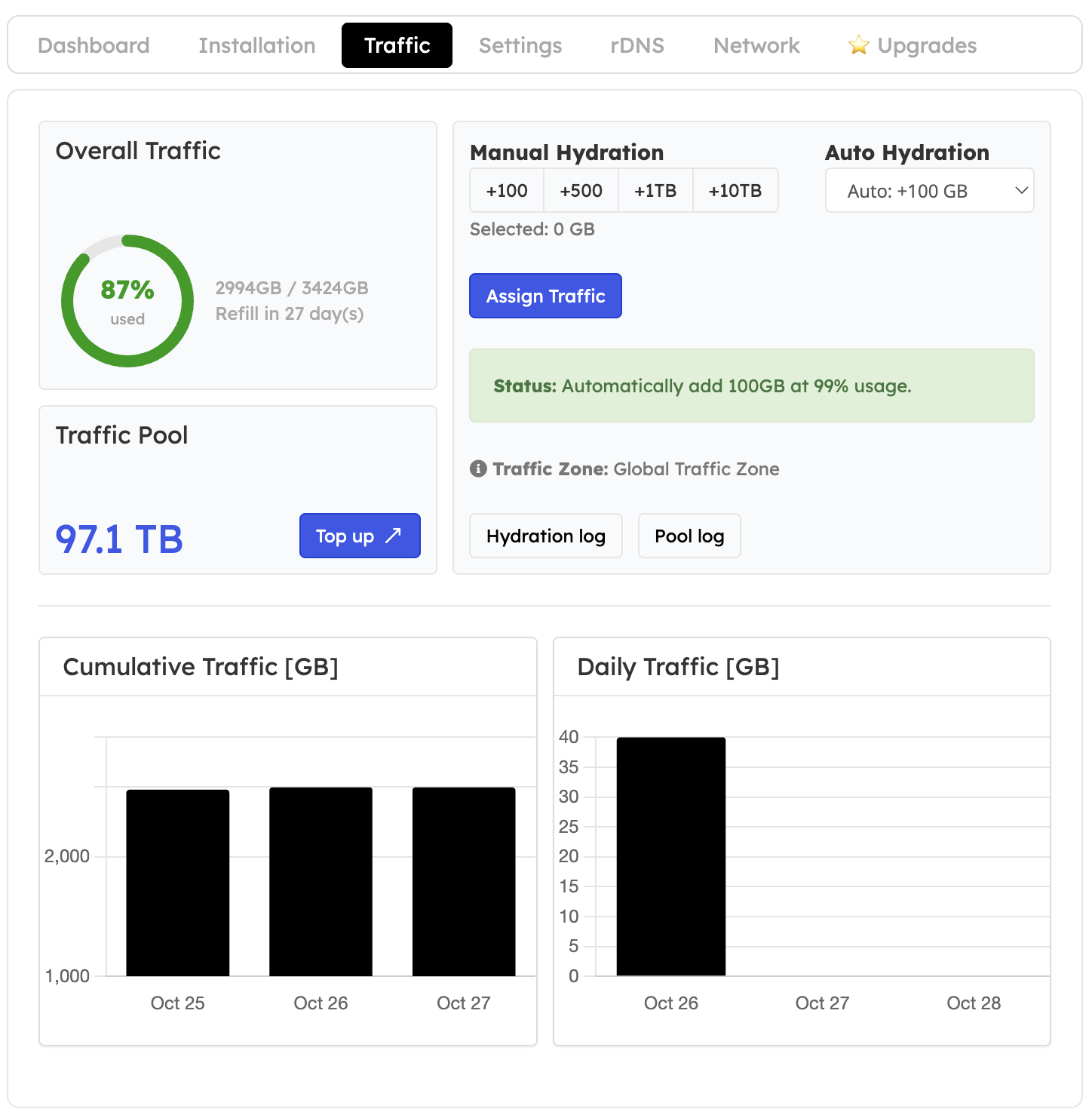
Task: Select the active Traffic tab
Action: tap(397, 45)
